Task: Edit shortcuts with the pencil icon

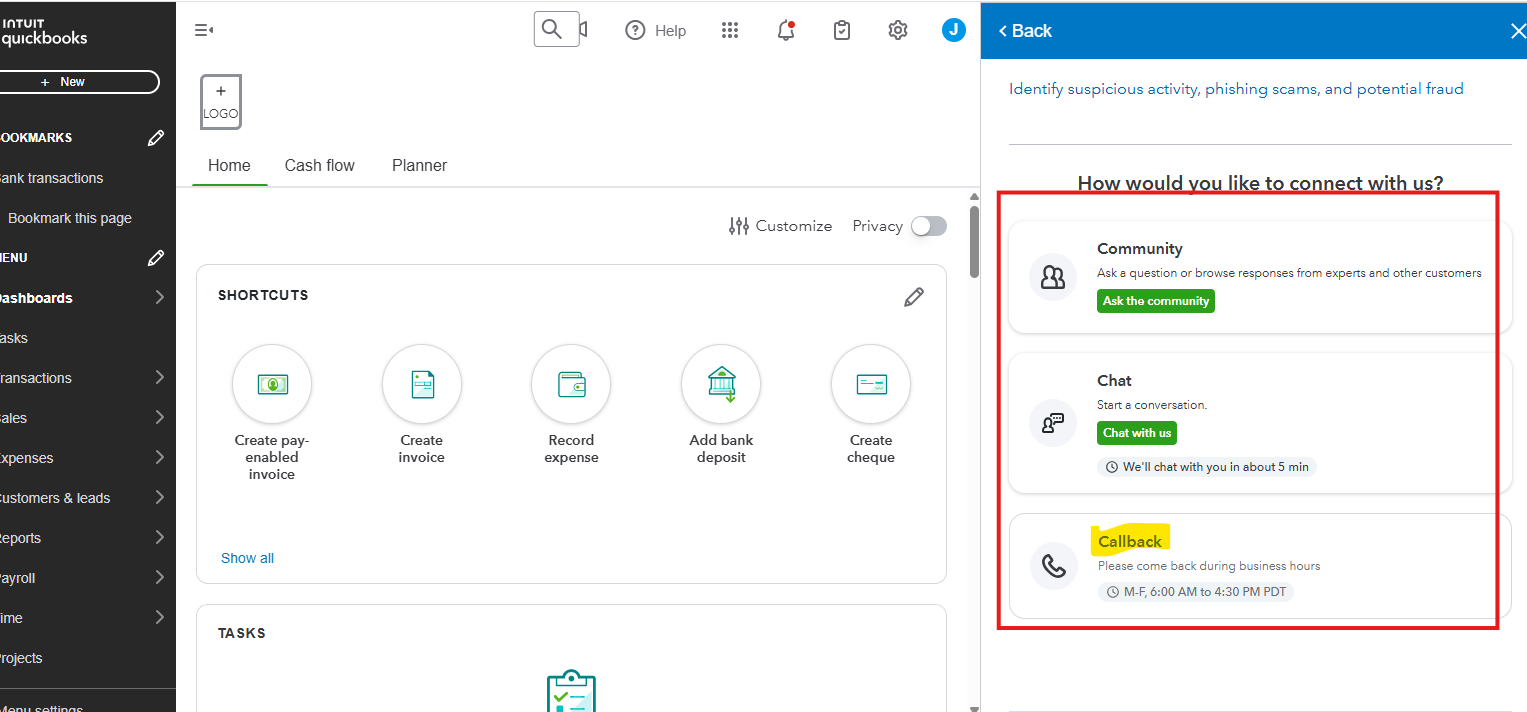Action: click(x=913, y=297)
